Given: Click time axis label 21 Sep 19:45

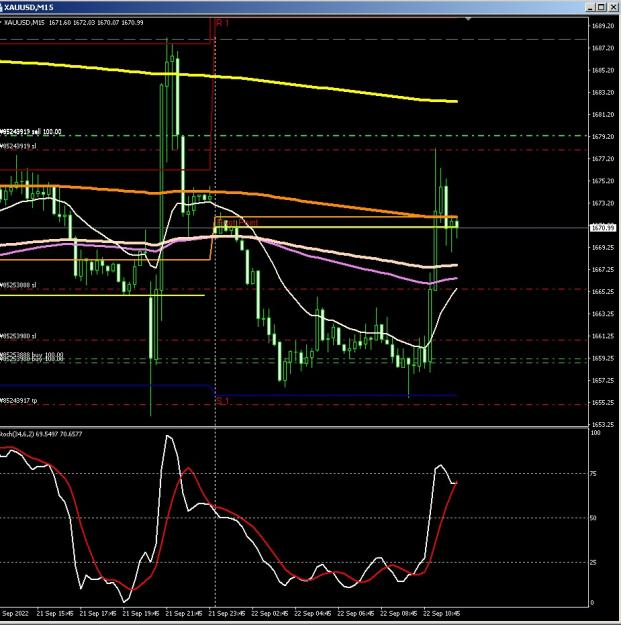Looking at the screenshot, I should (141, 613).
